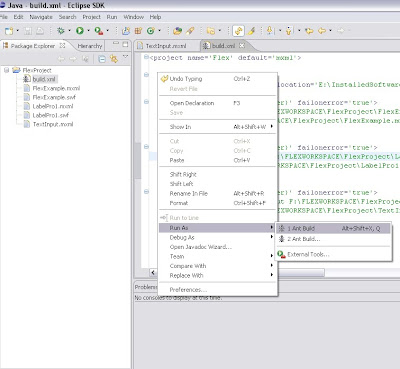Click the Print toolbar icon
The image size is (400, 369).
pyautogui.click(x=40, y=31)
